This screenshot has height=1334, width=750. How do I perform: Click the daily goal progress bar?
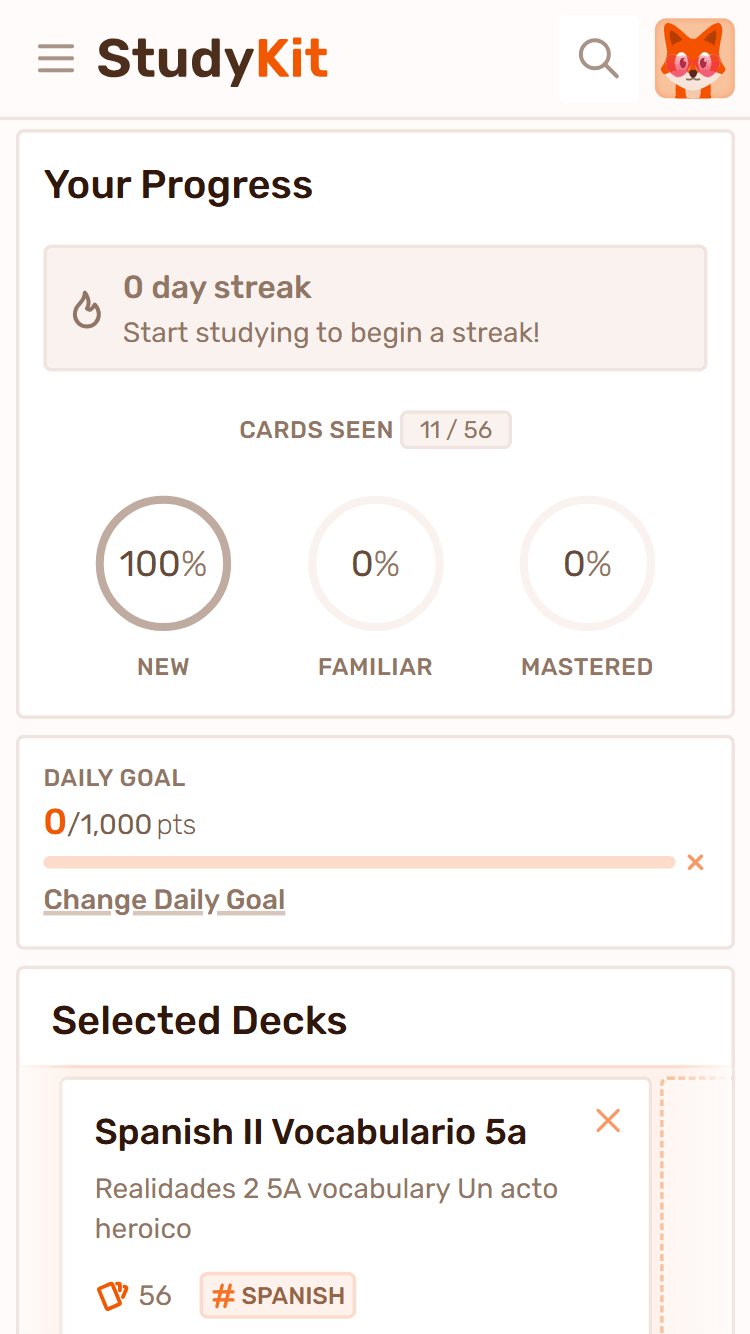[x=360, y=861]
